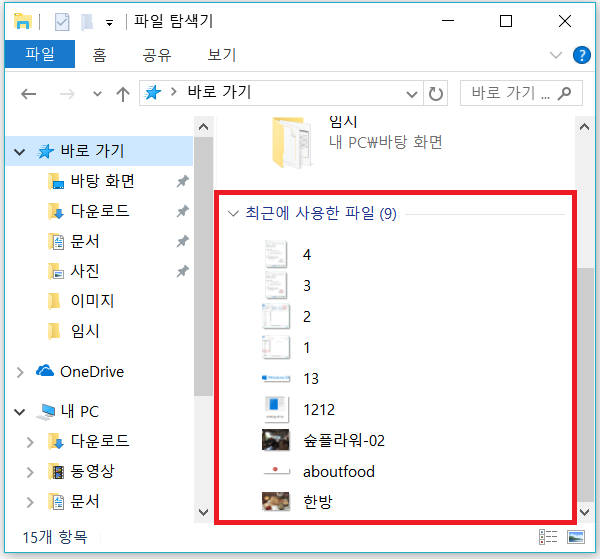Expand 다운로드 under 내 PC
The image size is (600, 559).
[x=30, y=442]
